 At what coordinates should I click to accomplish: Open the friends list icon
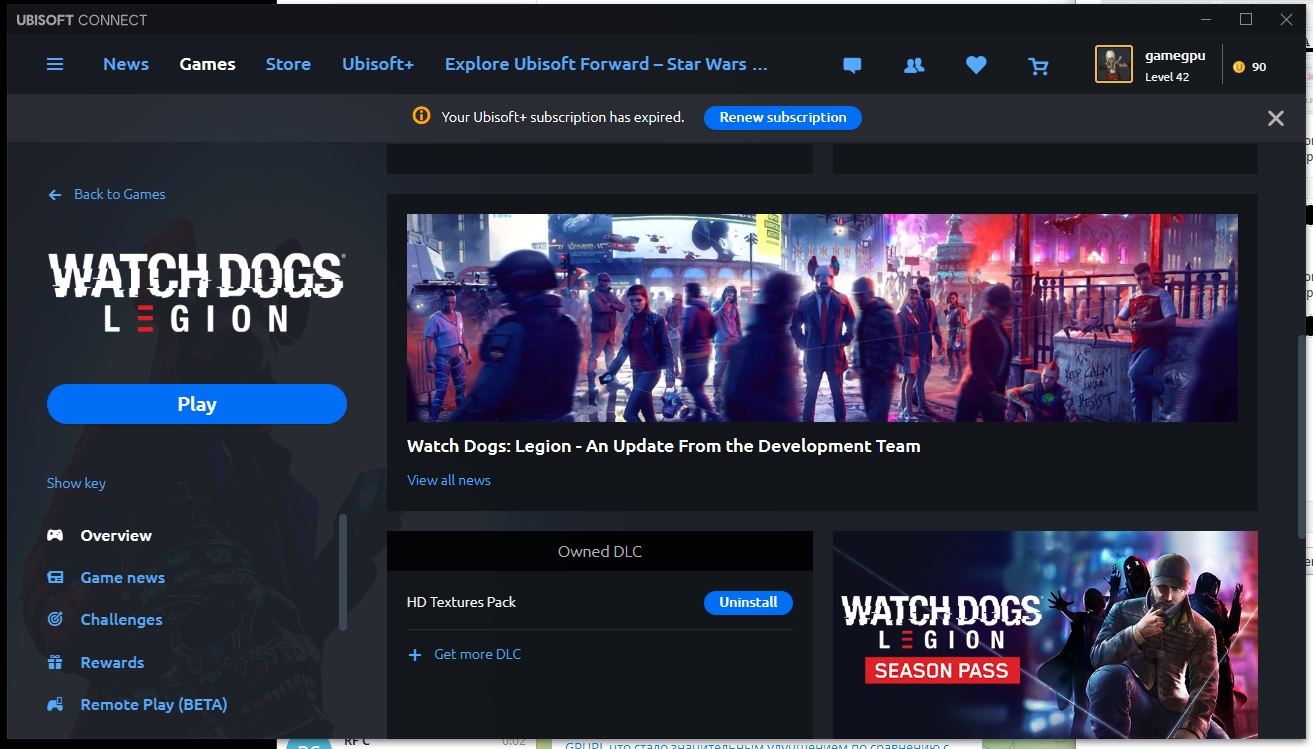[914, 65]
